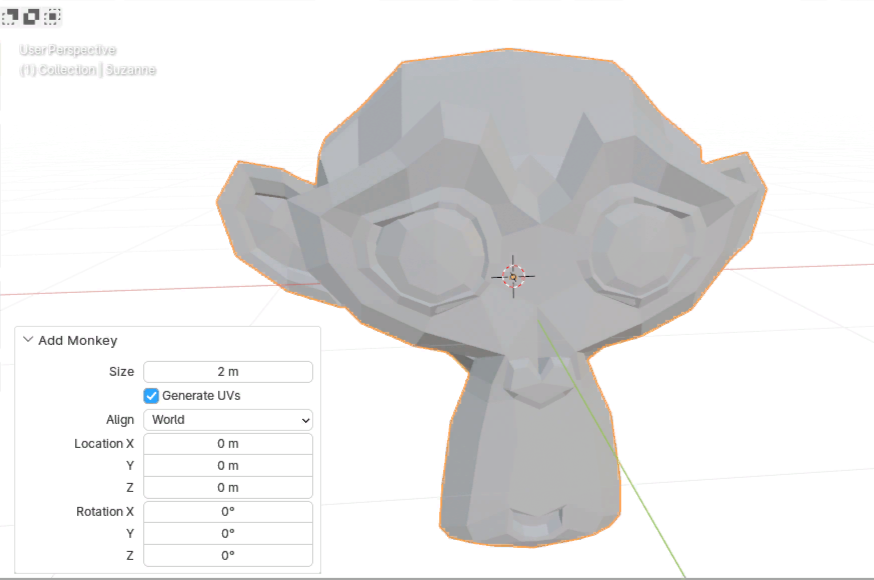
Task: Click the 'User Perspective' viewport text
Action: [x=67, y=50]
